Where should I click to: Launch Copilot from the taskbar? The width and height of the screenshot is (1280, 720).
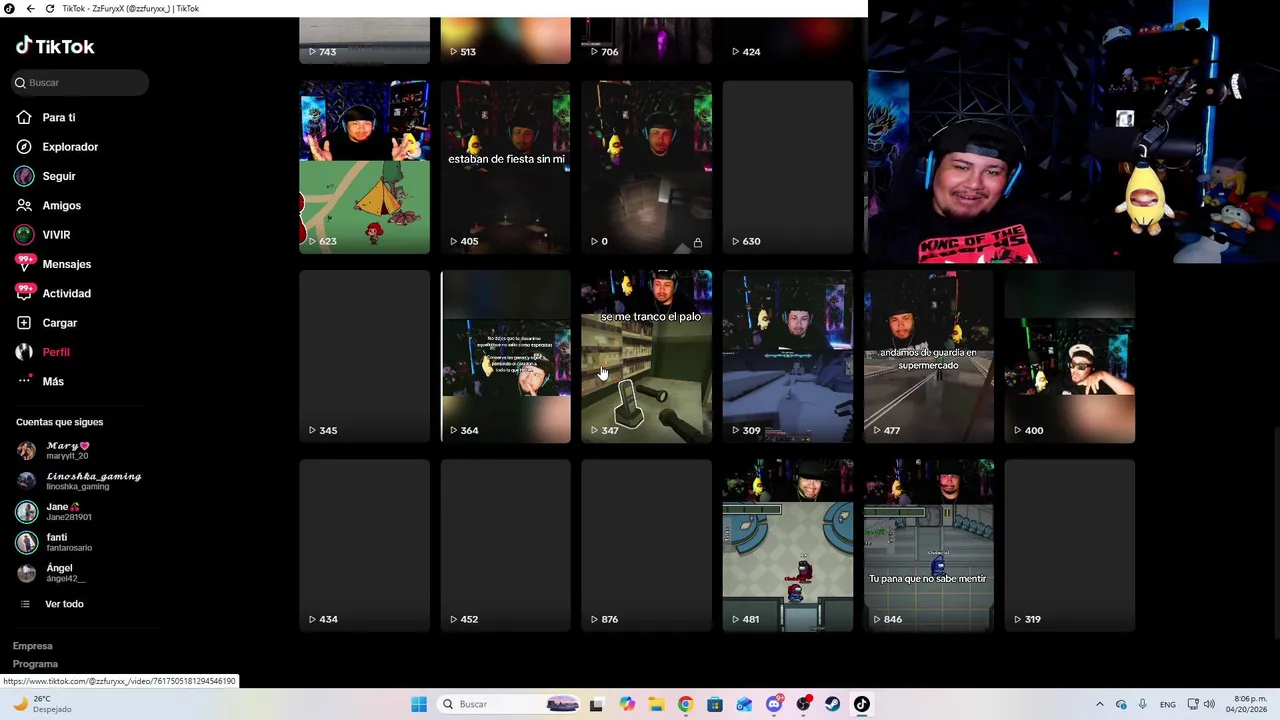[627, 704]
